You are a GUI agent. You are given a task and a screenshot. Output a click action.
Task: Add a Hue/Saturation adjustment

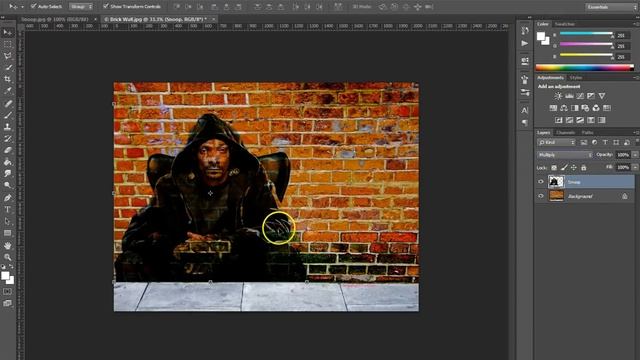553,108
